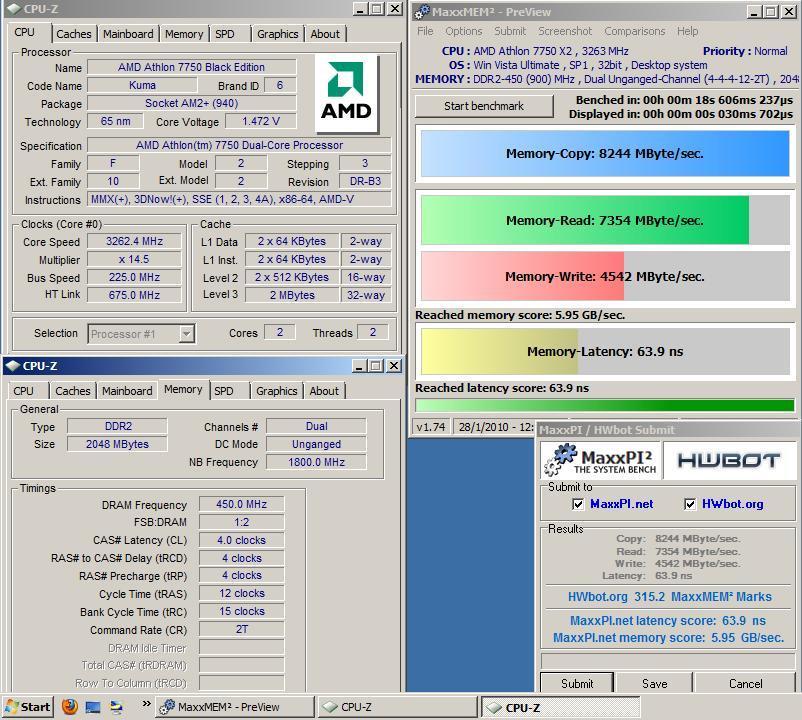Viewport: 802px width, 720px height.
Task: Select About tab in lower CPU-Z window
Action: (x=324, y=391)
